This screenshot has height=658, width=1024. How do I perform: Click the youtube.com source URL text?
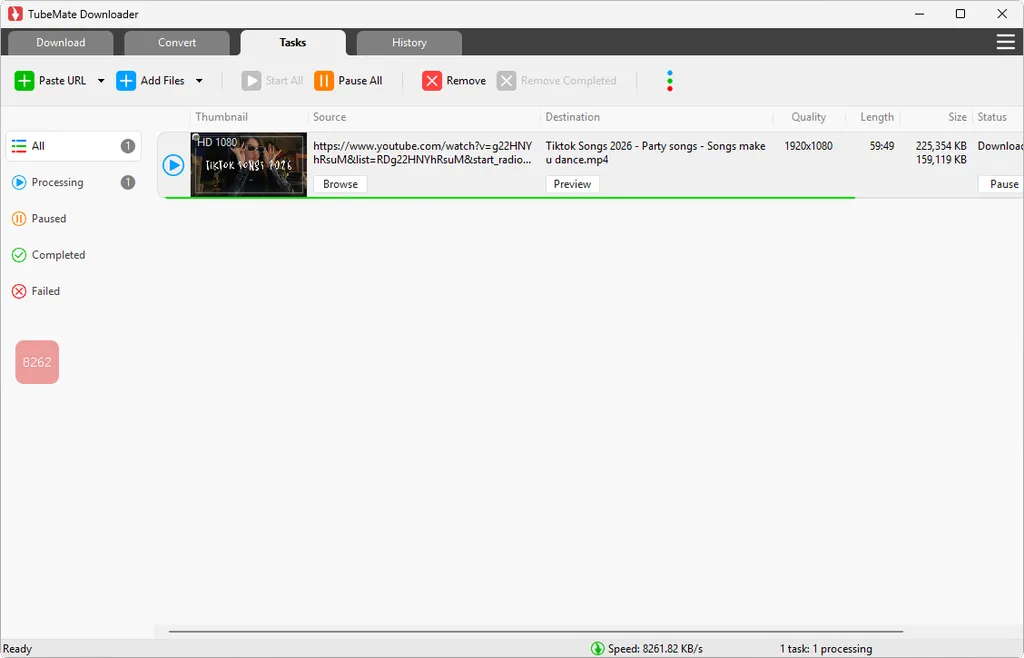(423, 153)
